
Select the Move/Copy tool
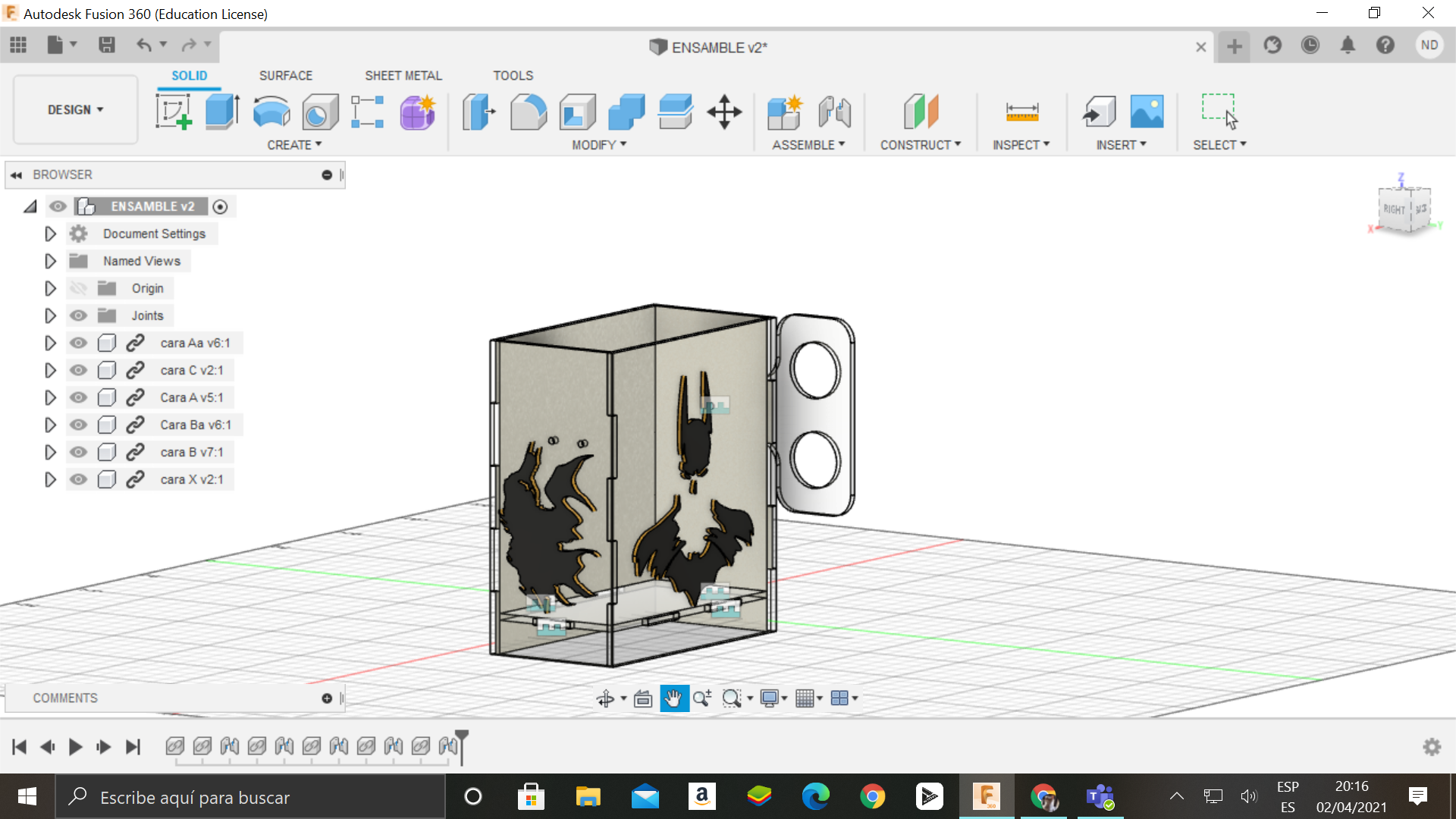[x=724, y=112]
